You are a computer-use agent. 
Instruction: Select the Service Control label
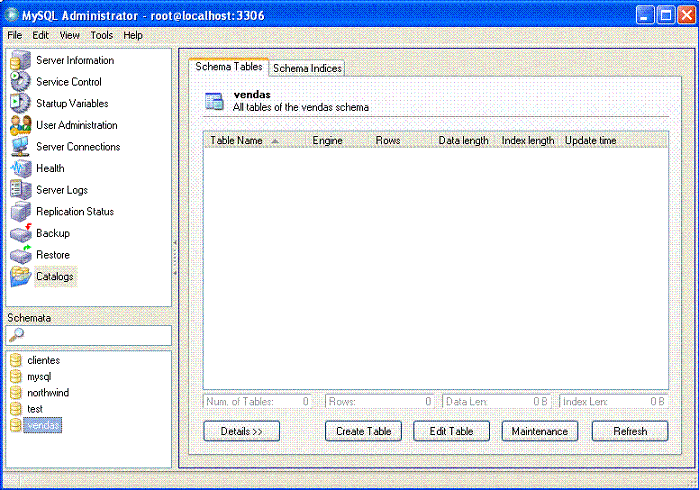[69, 82]
